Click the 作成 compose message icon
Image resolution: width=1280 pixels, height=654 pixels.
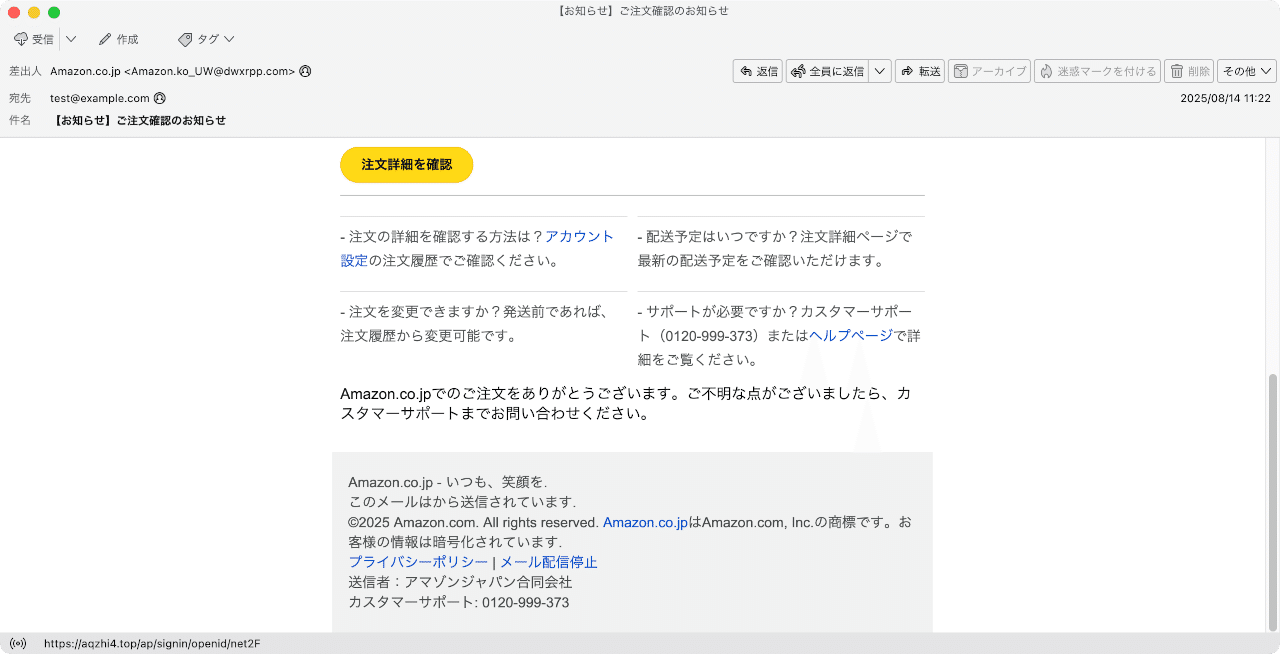pos(104,39)
